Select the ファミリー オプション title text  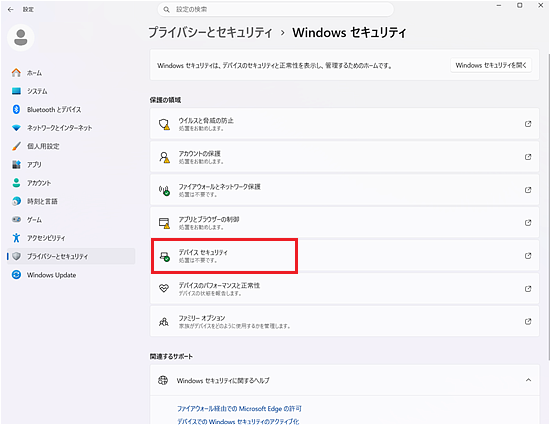202,318
